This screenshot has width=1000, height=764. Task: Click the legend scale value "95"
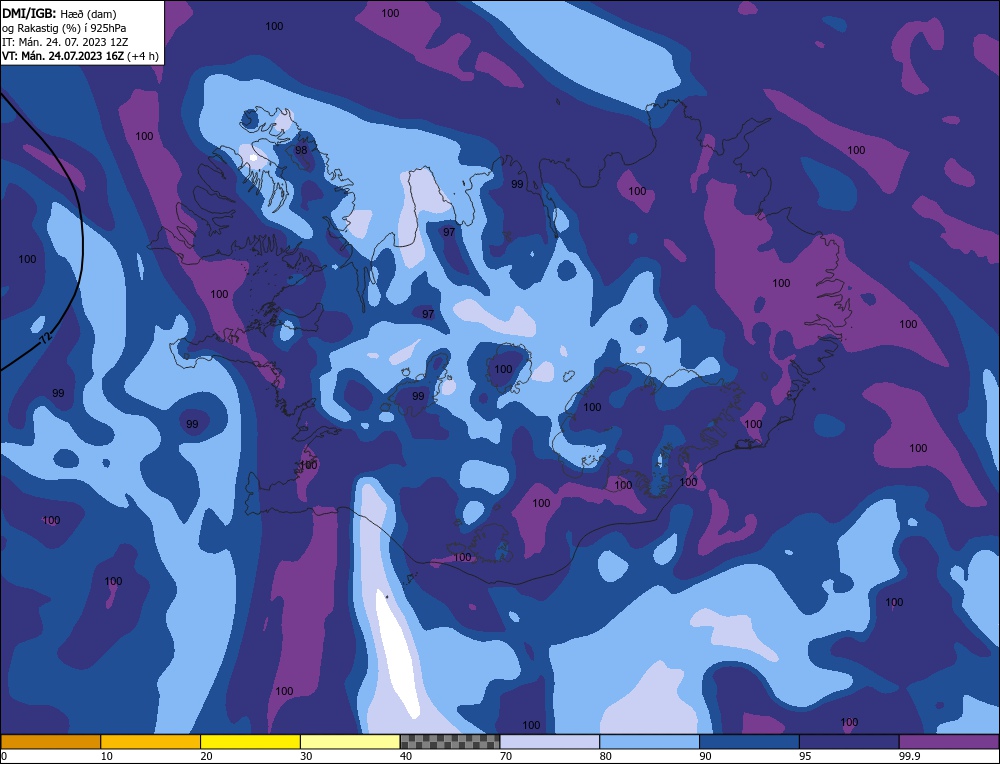[x=805, y=756]
